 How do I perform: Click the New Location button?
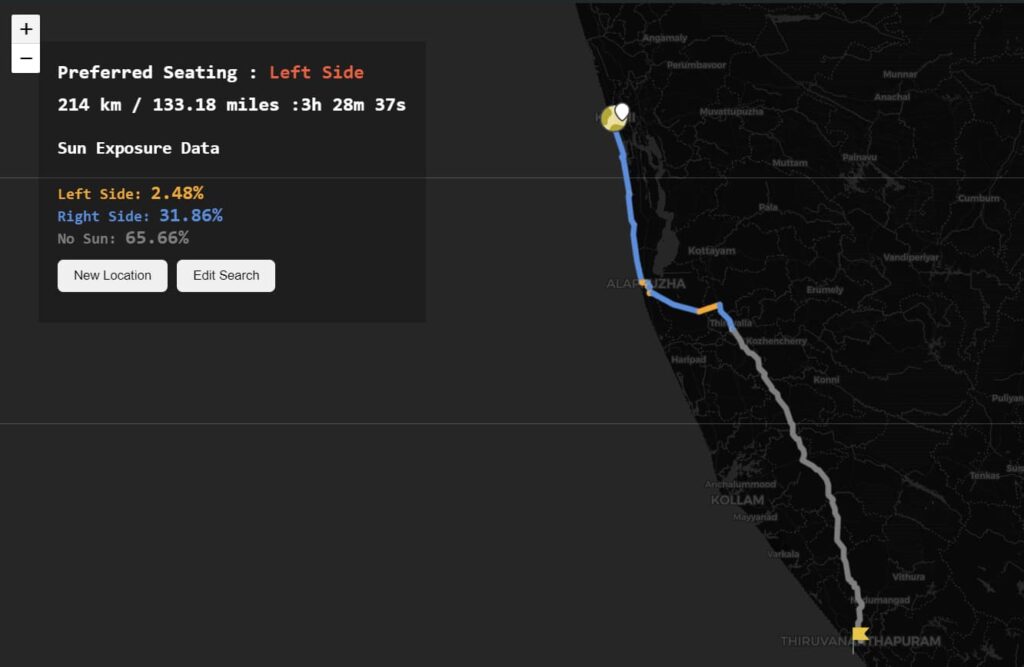coord(112,276)
